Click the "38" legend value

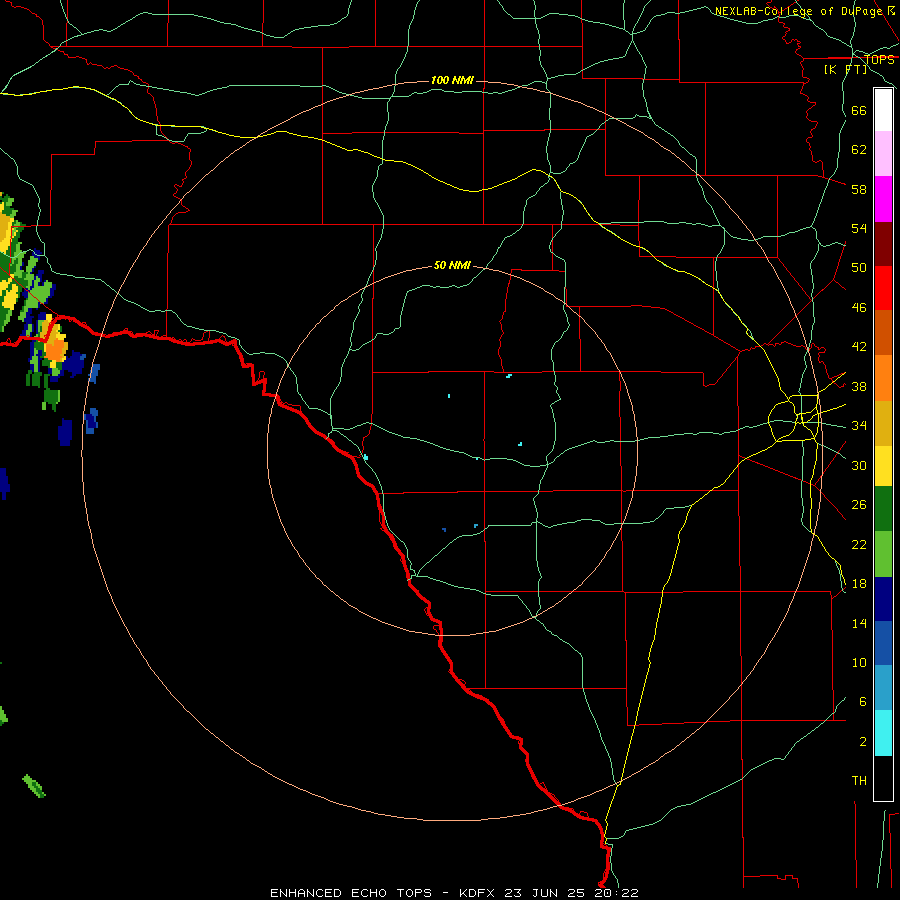pyautogui.click(x=859, y=386)
